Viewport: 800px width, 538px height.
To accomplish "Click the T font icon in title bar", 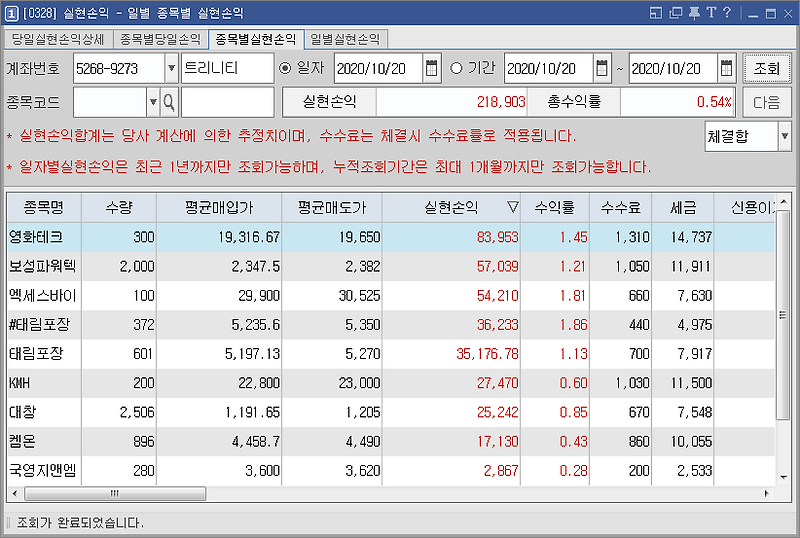I will click(711, 13).
